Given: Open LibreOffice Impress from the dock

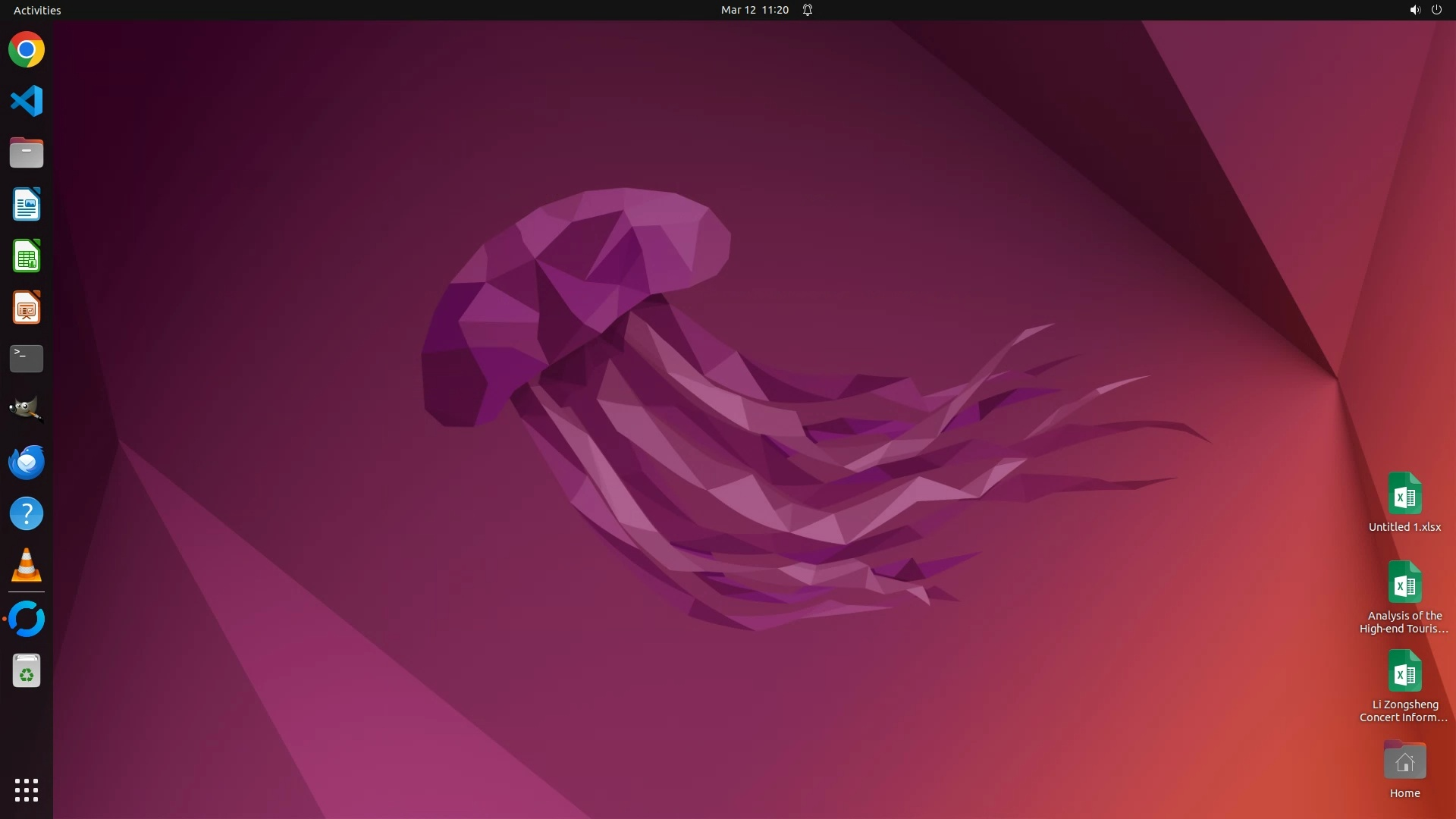Looking at the screenshot, I should point(27,308).
